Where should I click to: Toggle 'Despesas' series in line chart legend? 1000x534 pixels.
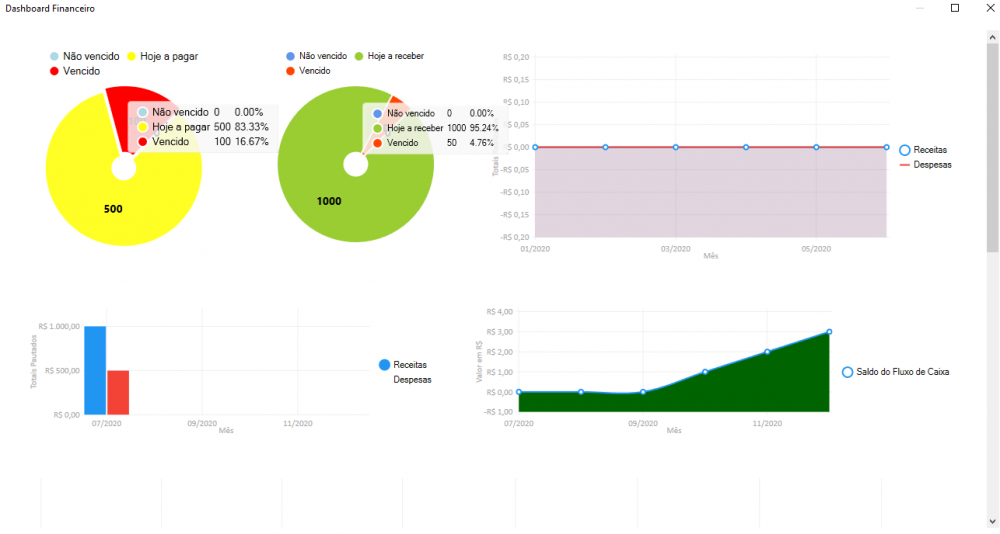point(932,164)
